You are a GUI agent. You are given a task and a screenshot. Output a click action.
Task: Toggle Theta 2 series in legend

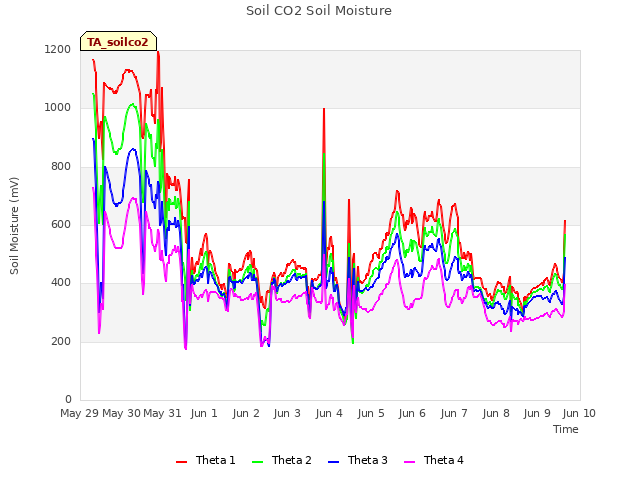(x=282, y=460)
